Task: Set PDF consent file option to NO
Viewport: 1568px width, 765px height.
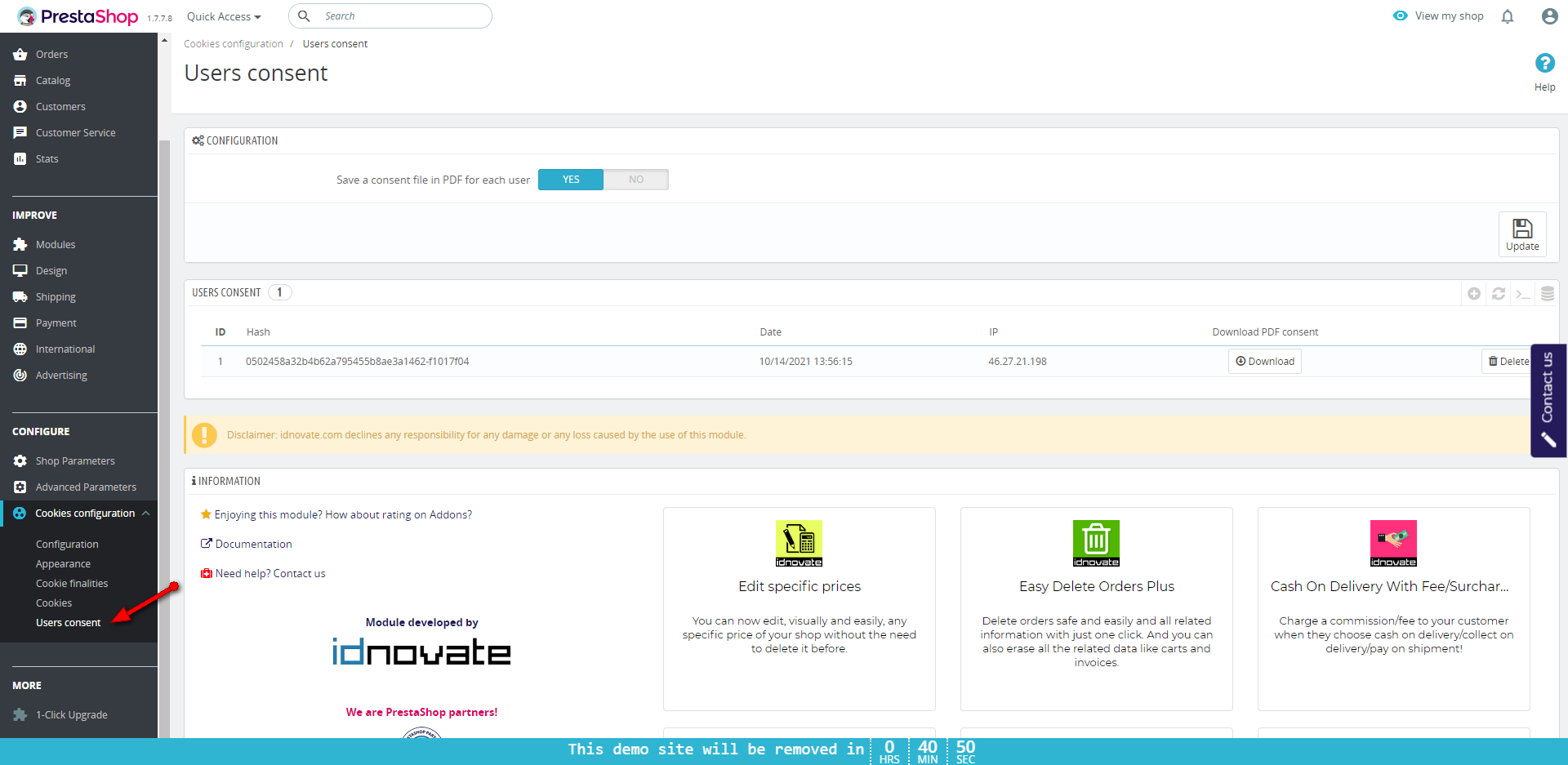Action: pyautogui.click(x=636, y=180)
